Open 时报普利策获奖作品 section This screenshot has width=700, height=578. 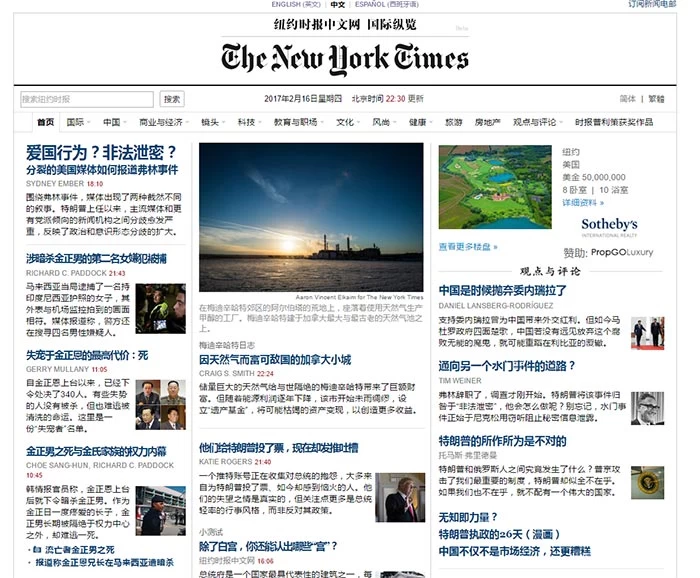[x=614, y=122]
